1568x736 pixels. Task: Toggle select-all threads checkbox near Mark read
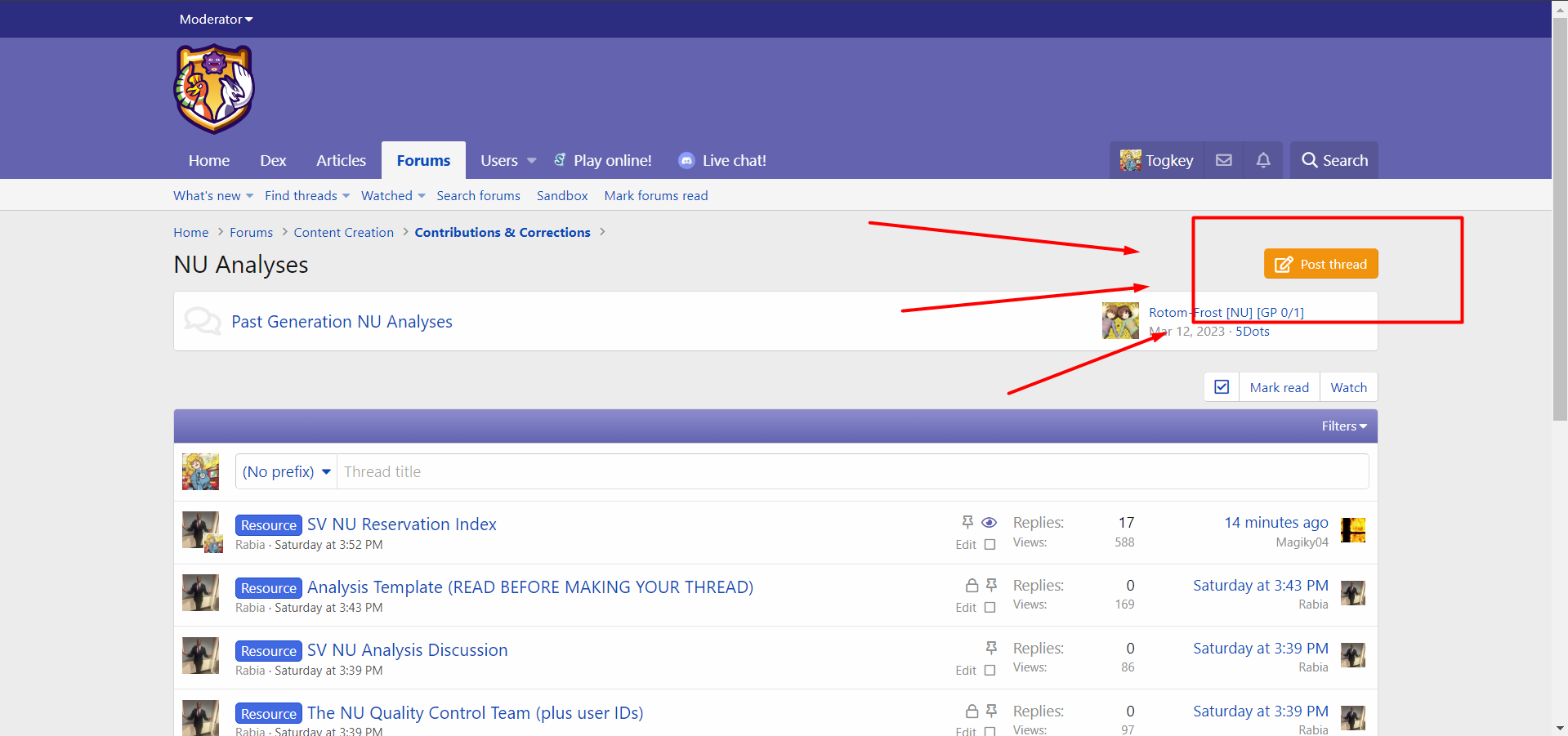pyautogui.click(x=1222, y=387)
